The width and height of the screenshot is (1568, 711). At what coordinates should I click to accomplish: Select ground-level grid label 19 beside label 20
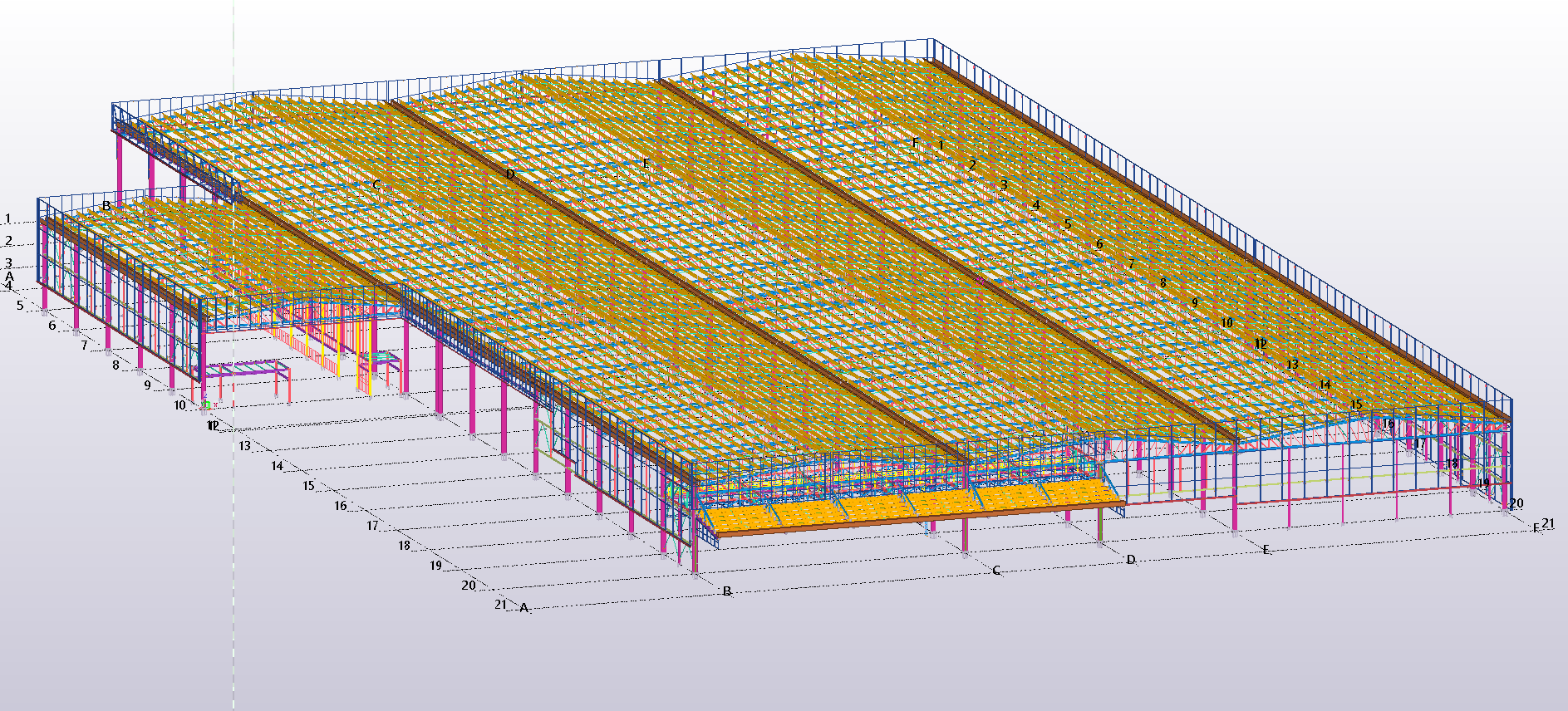435,566
